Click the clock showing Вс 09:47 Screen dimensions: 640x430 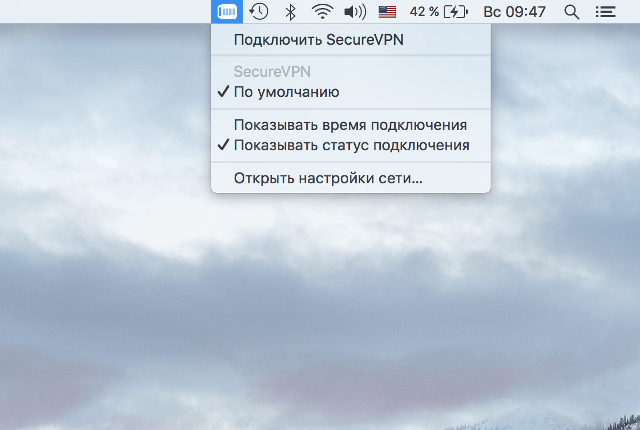pyautogui.click(x=514, y=12)
